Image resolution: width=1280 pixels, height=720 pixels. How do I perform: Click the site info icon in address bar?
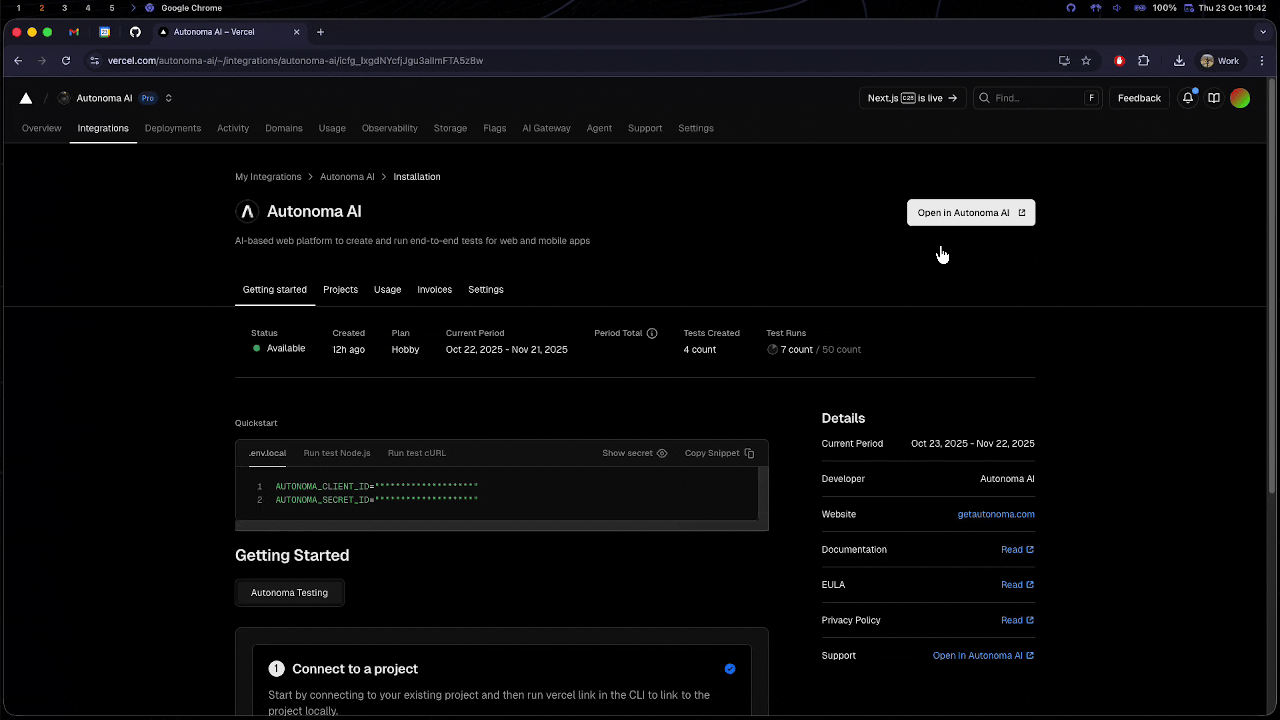point(95,61)
